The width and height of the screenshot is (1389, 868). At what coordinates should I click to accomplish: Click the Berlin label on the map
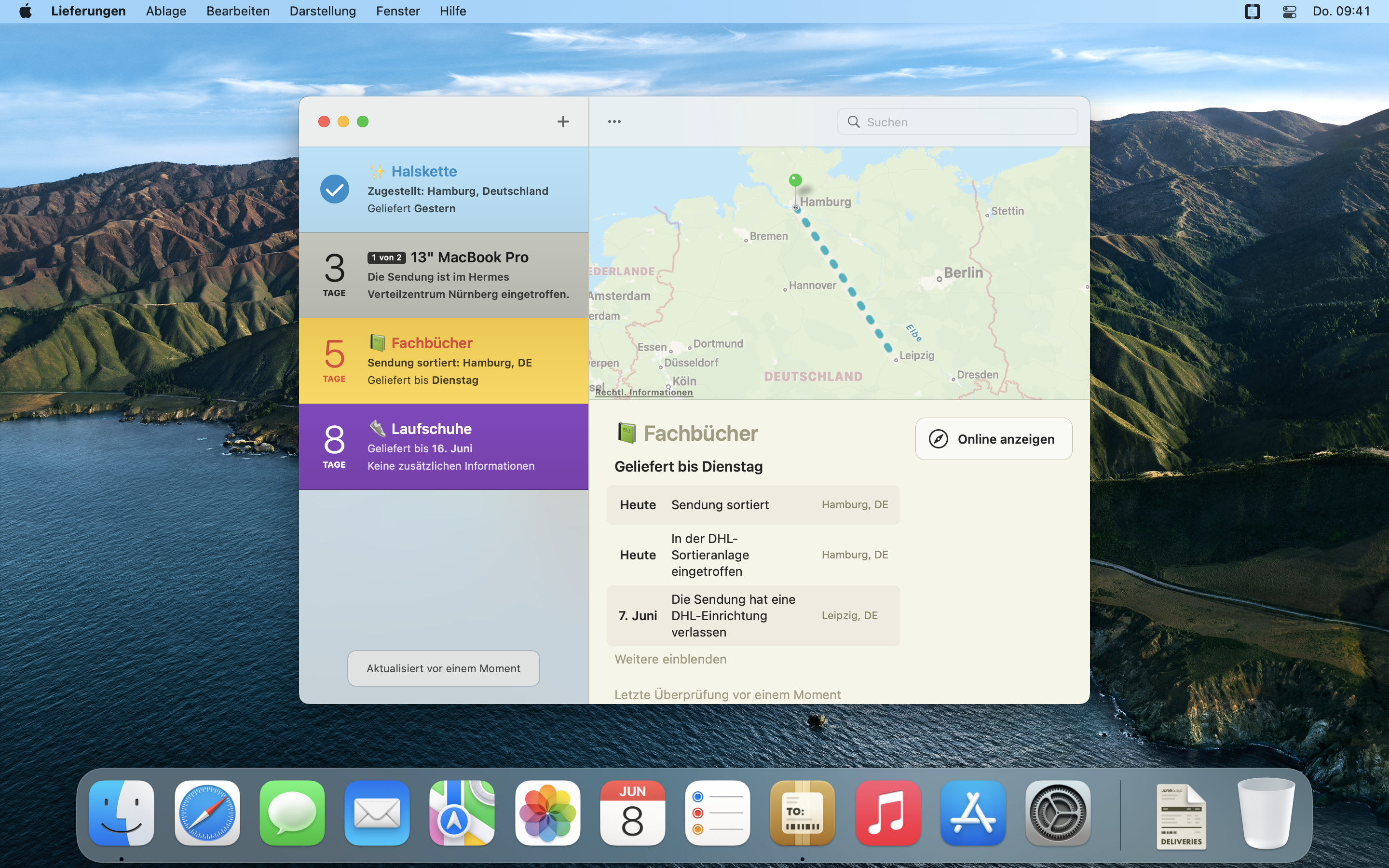(x=963, y=272)
